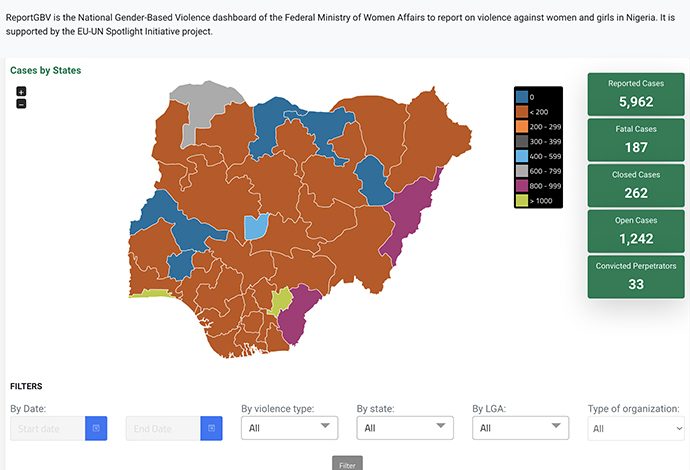The width and height of the screenshot is (690, 470).
Task: Select the Convicted Perpetrators card
Action: coord(636,276)
